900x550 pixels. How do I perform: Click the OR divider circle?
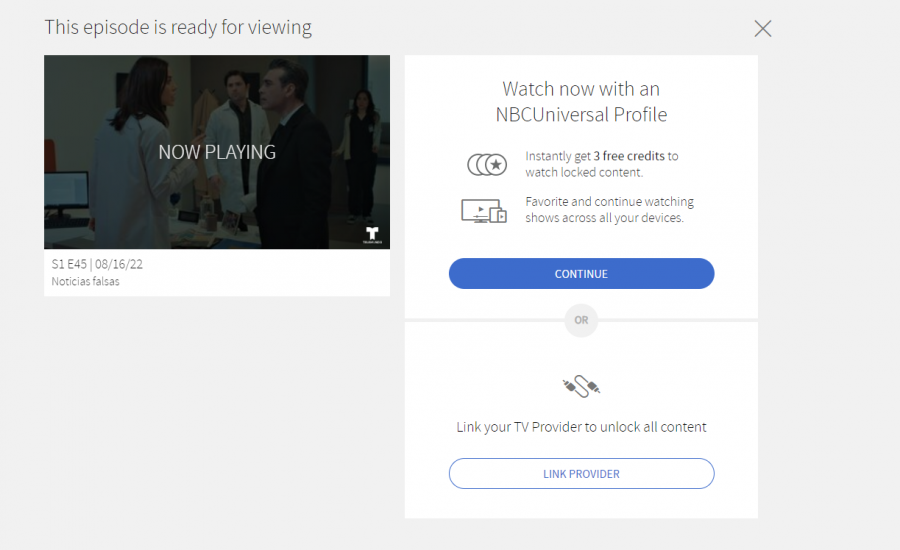tap(581, 321)
